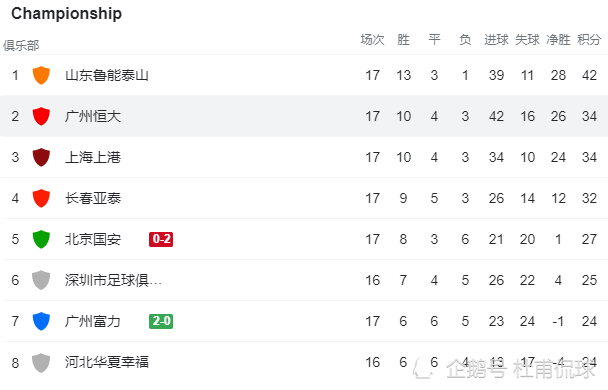Select the 广州恒大 team name
Viewport: 608px width, 390px height.
[x=93, y=116]
